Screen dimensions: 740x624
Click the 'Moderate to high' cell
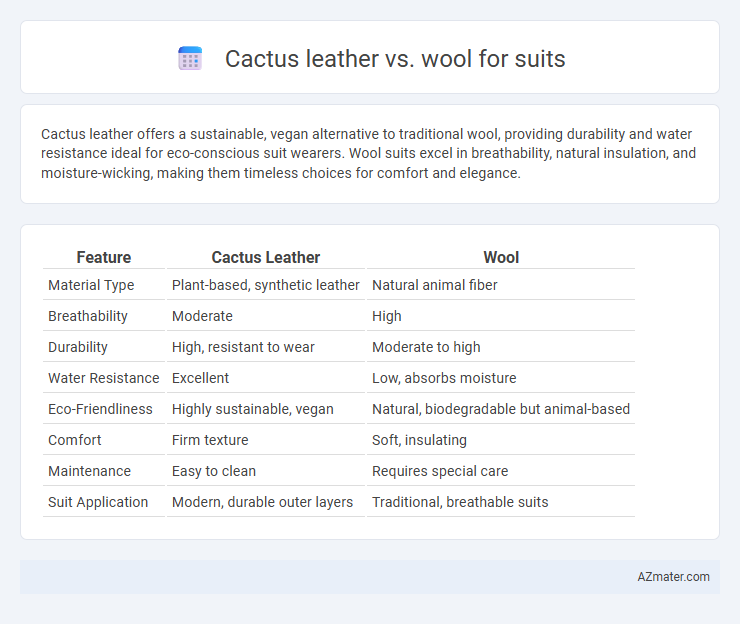426,347
